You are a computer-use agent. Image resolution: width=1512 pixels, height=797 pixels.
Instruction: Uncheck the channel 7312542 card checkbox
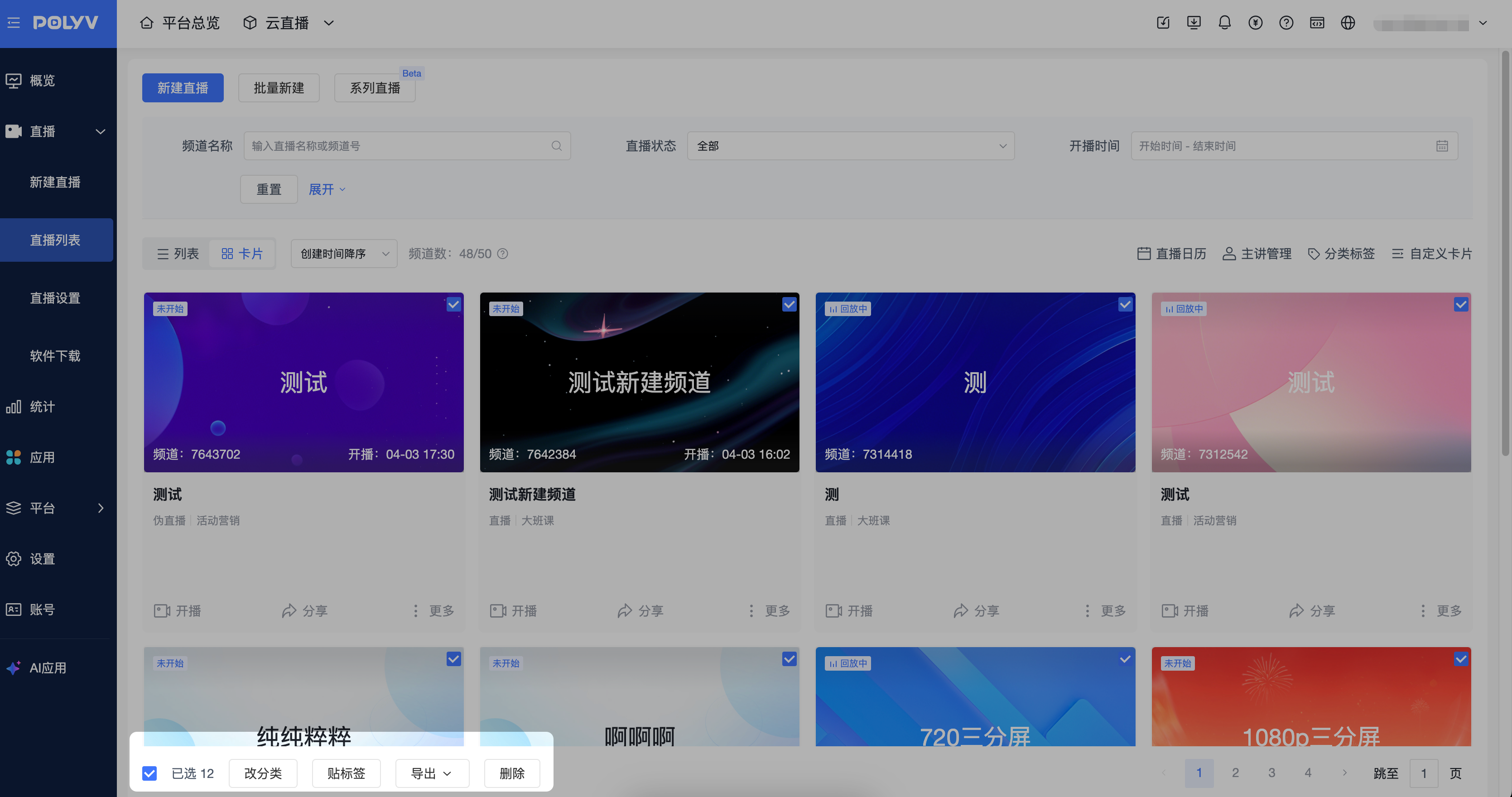coord(1460,304)
